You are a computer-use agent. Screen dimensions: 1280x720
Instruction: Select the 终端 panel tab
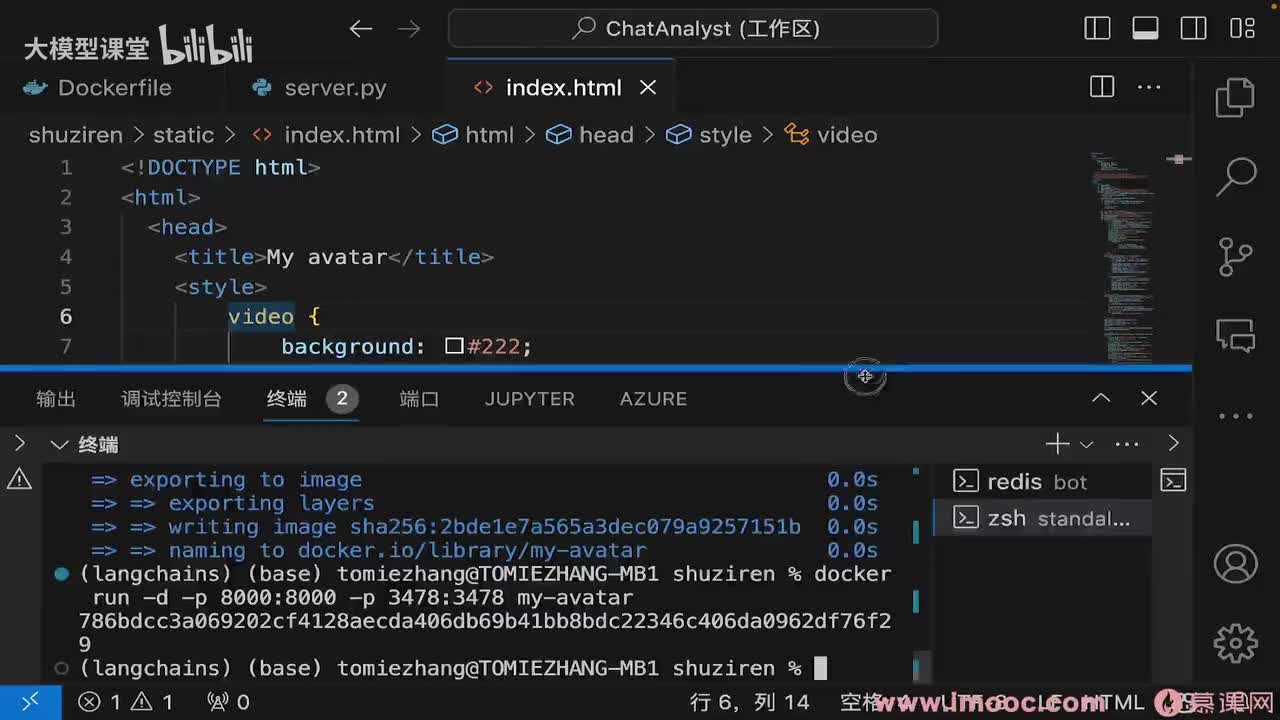(287, 399)
